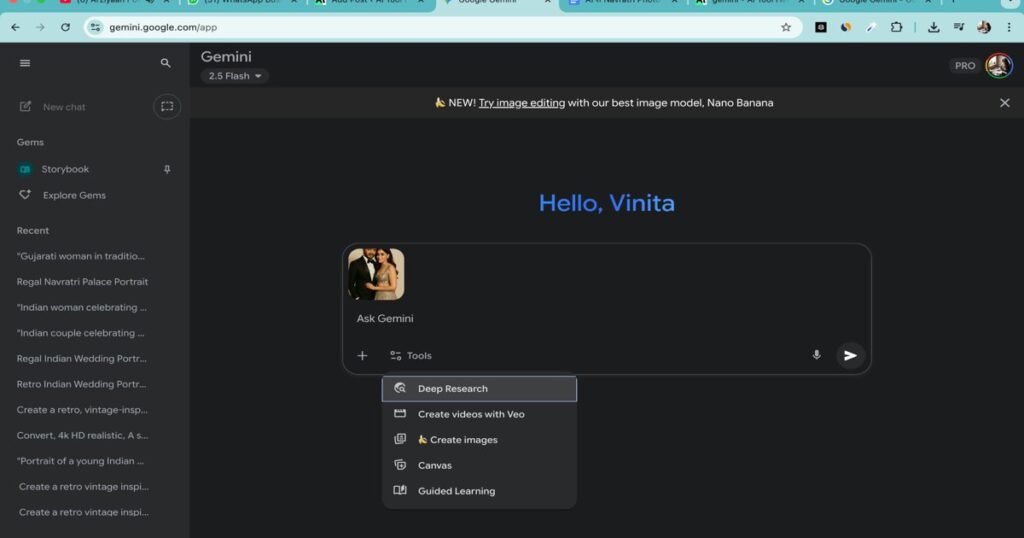Select Deep Research from Tools menu
Image resolution: width=1024 pixels, height=538 pixels.
(479, 388)
